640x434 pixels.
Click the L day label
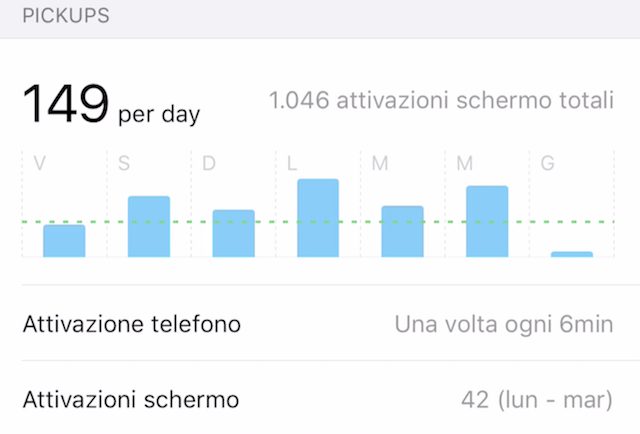tap(292, 163)
